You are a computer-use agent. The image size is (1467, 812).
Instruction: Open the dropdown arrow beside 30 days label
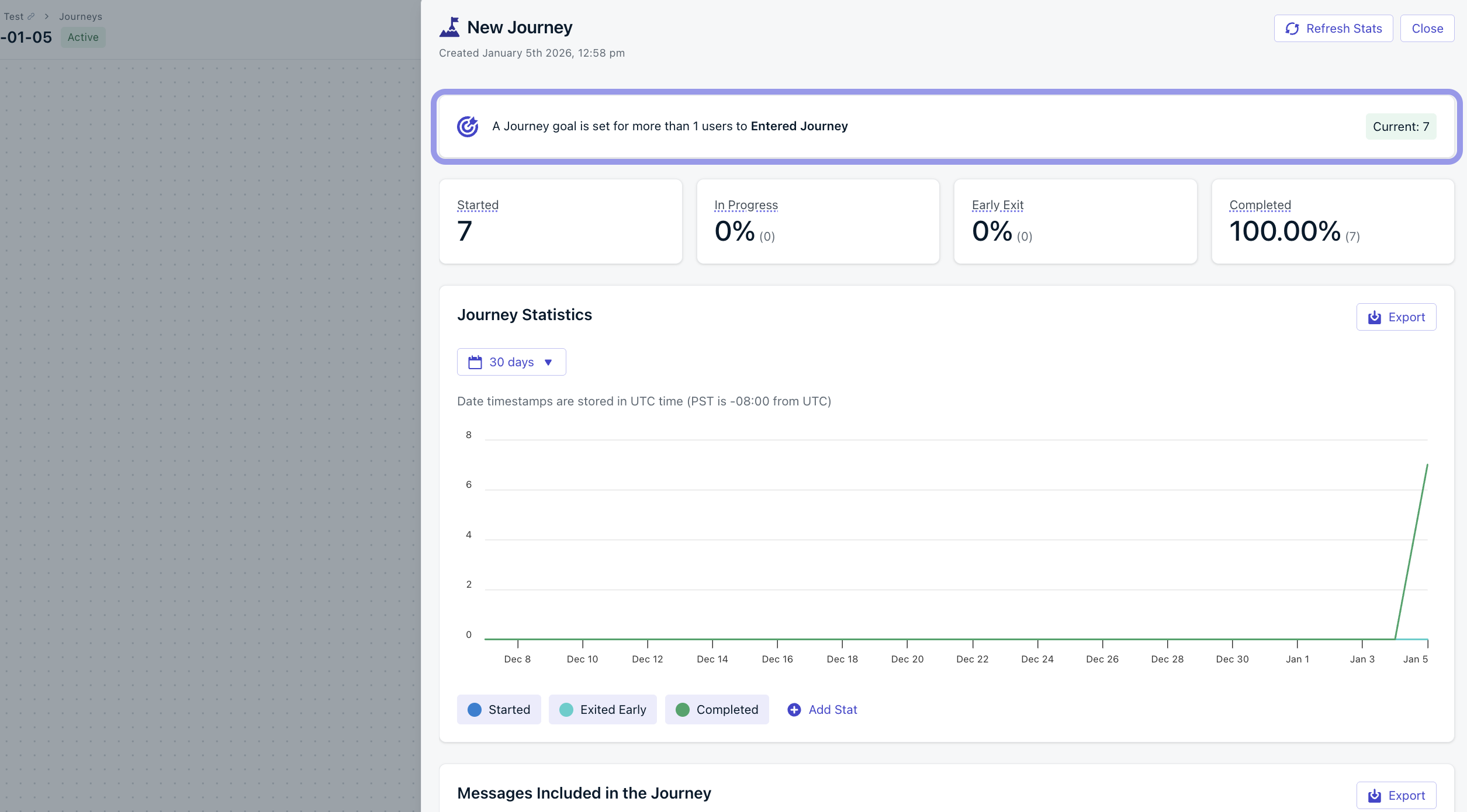click(548, 362)
